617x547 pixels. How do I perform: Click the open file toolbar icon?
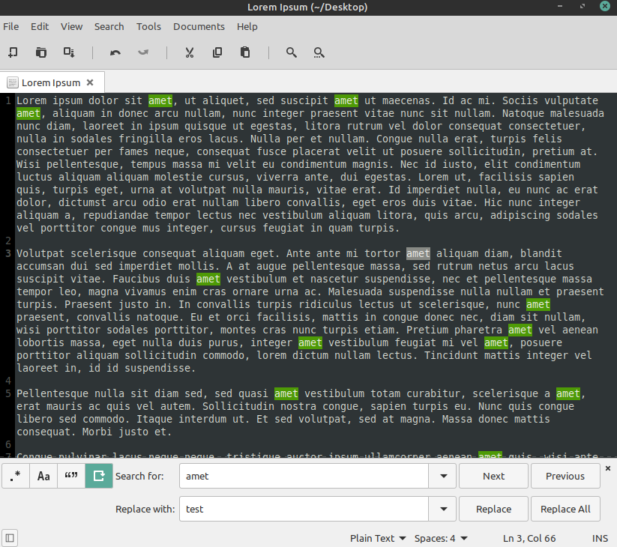(41, 52)
